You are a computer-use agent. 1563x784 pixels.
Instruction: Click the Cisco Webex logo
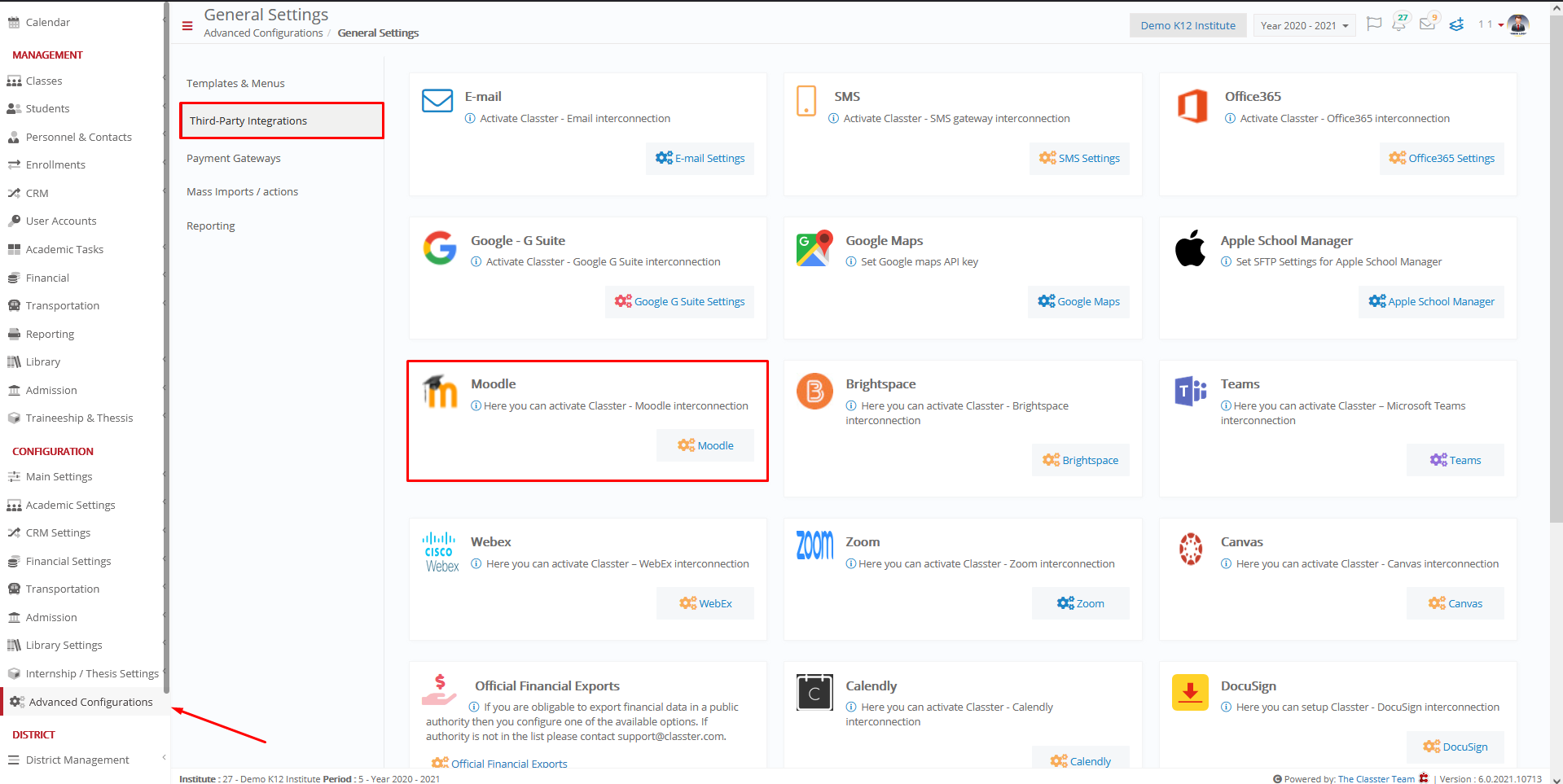coord(441,552)
